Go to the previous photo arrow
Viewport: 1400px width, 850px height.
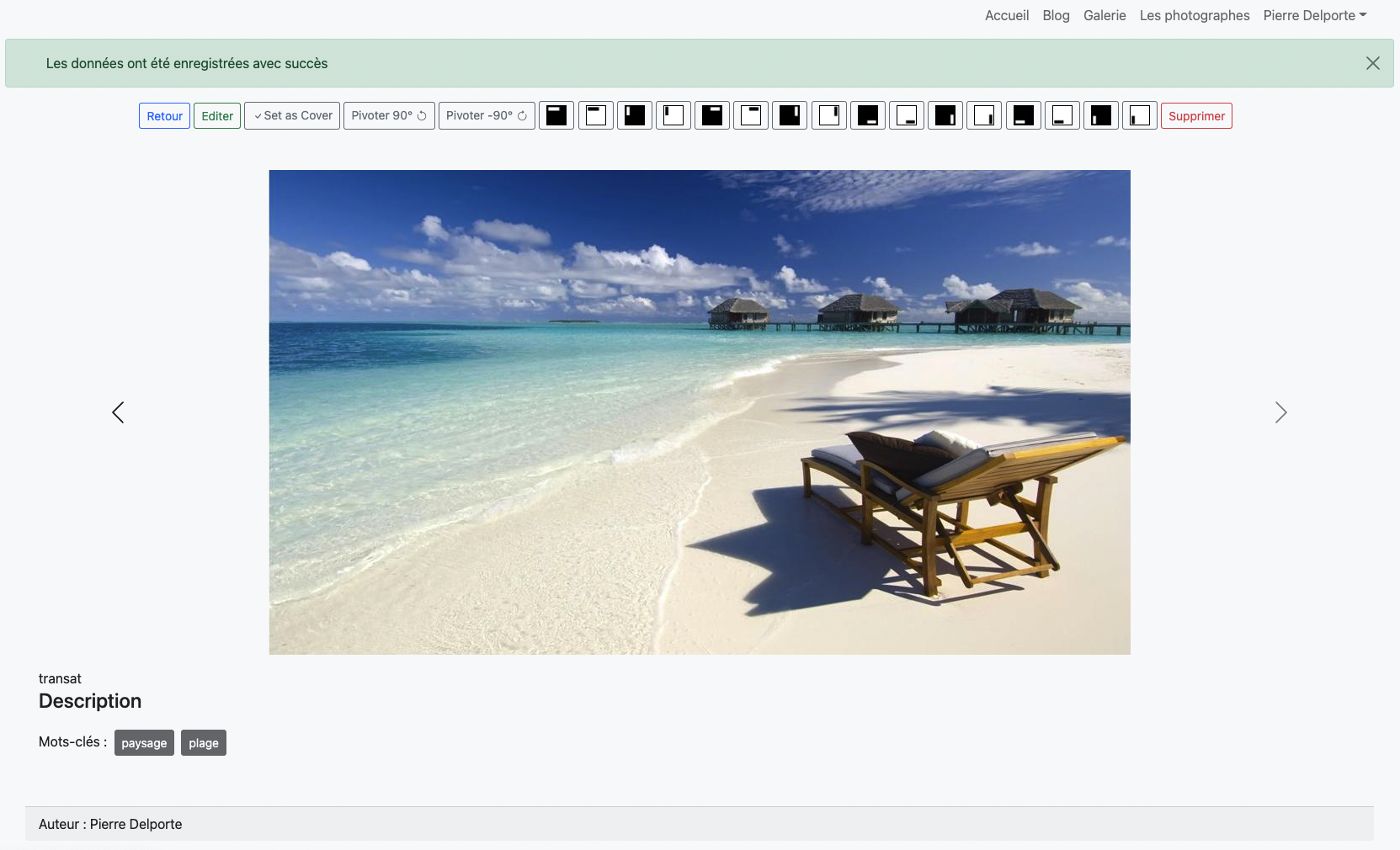pyautogui.click(x=118, y=412)
